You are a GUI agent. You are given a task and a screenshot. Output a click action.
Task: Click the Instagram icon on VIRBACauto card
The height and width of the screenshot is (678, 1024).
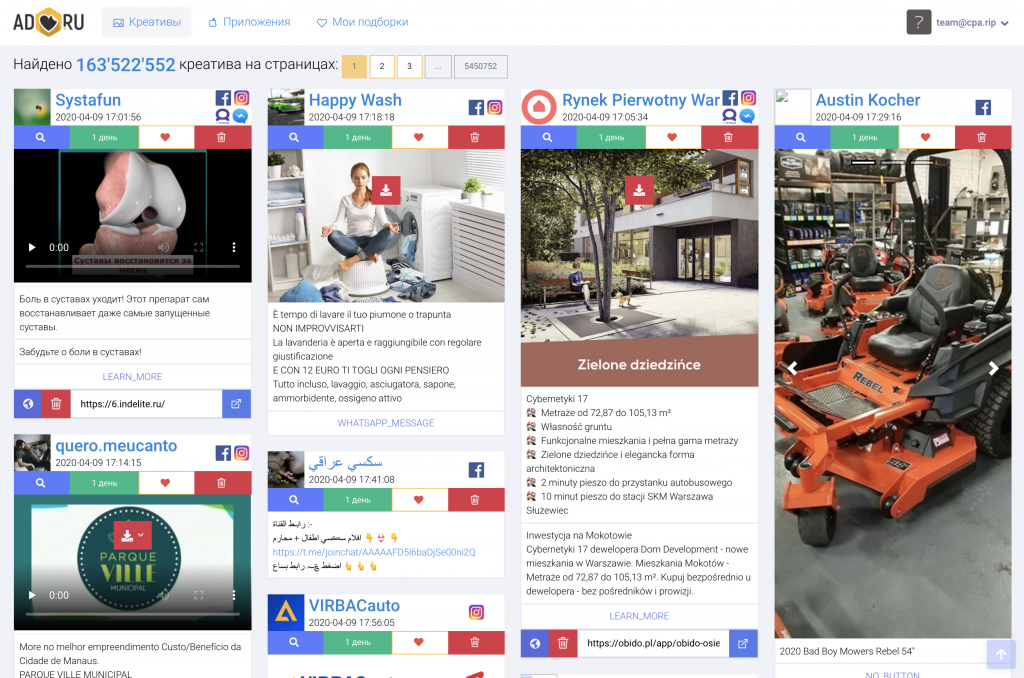(476, 612)
